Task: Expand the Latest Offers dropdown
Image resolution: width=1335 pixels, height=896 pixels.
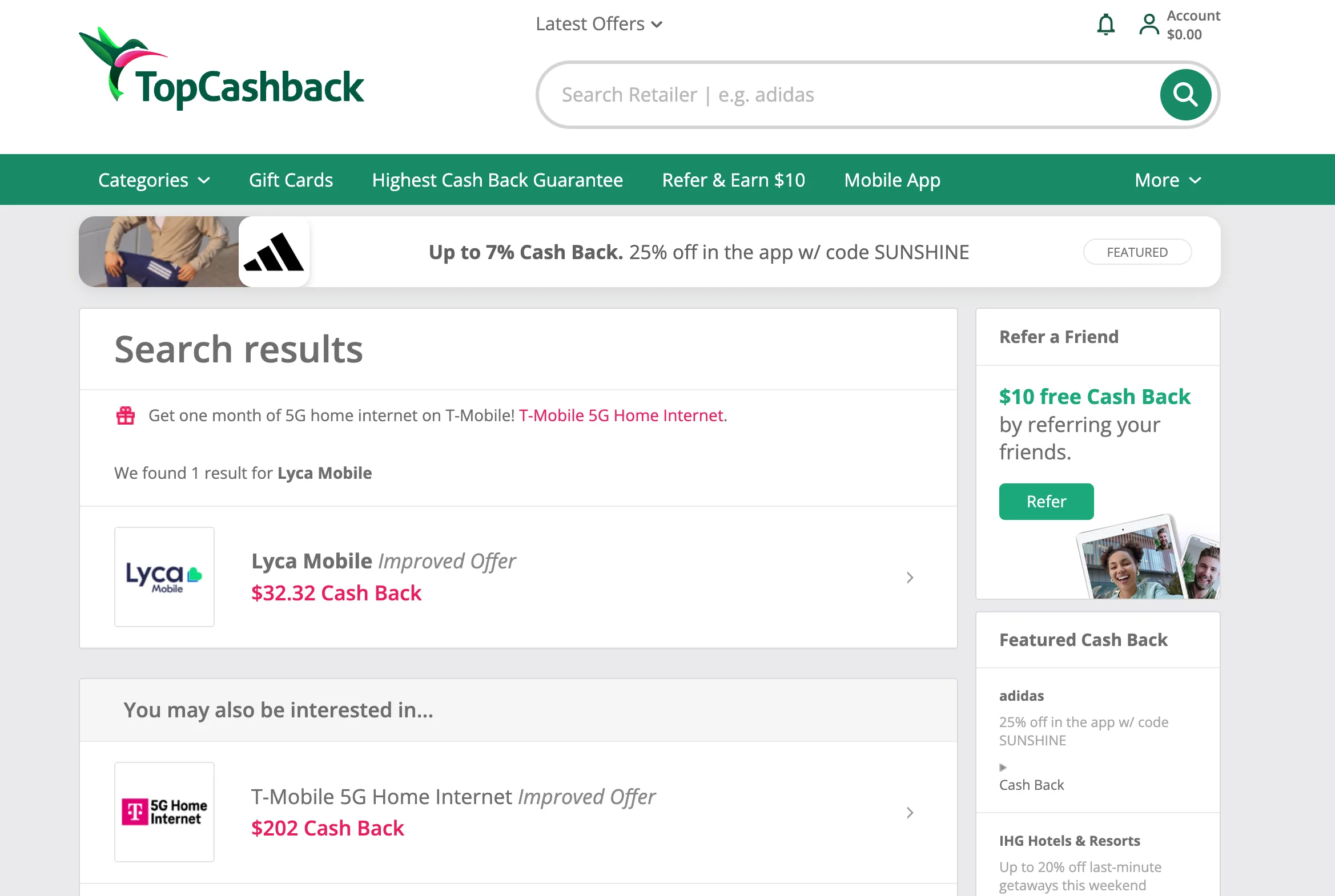Action: coord(598,24)
